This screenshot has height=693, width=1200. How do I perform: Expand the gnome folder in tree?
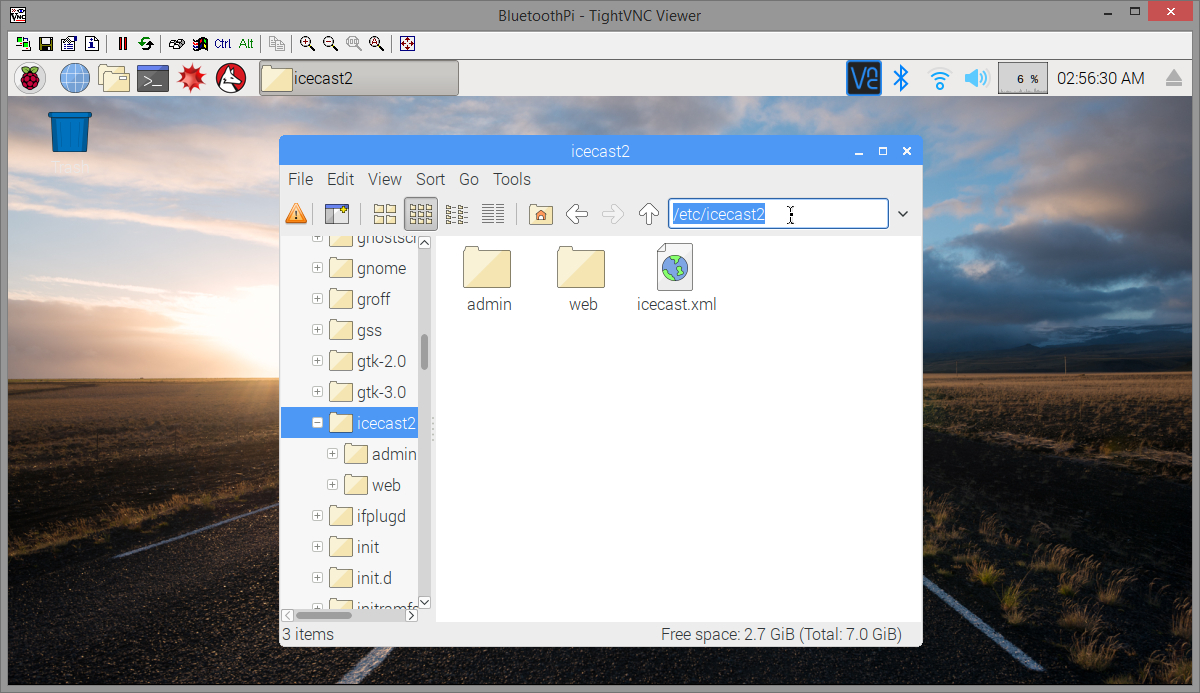[x=317, y=268]
